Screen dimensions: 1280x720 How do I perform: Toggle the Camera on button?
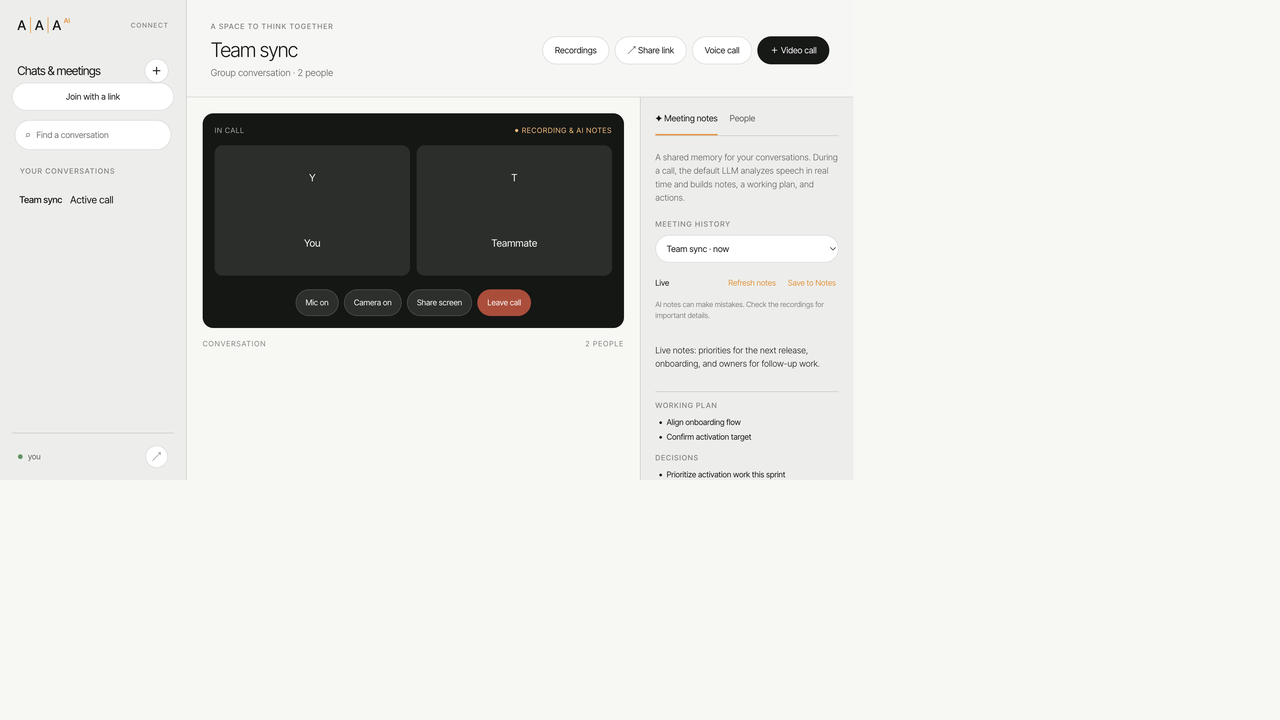pyautogui.click(x=373, y=303)
